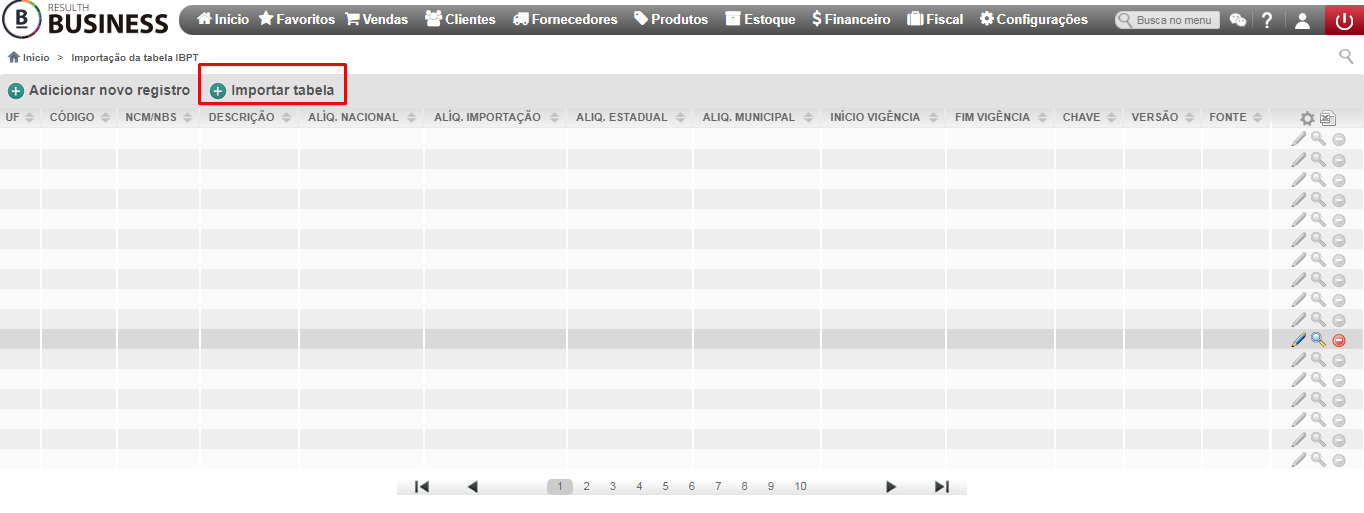
Task: Open the Estoque menu
Action: [760, 19]
